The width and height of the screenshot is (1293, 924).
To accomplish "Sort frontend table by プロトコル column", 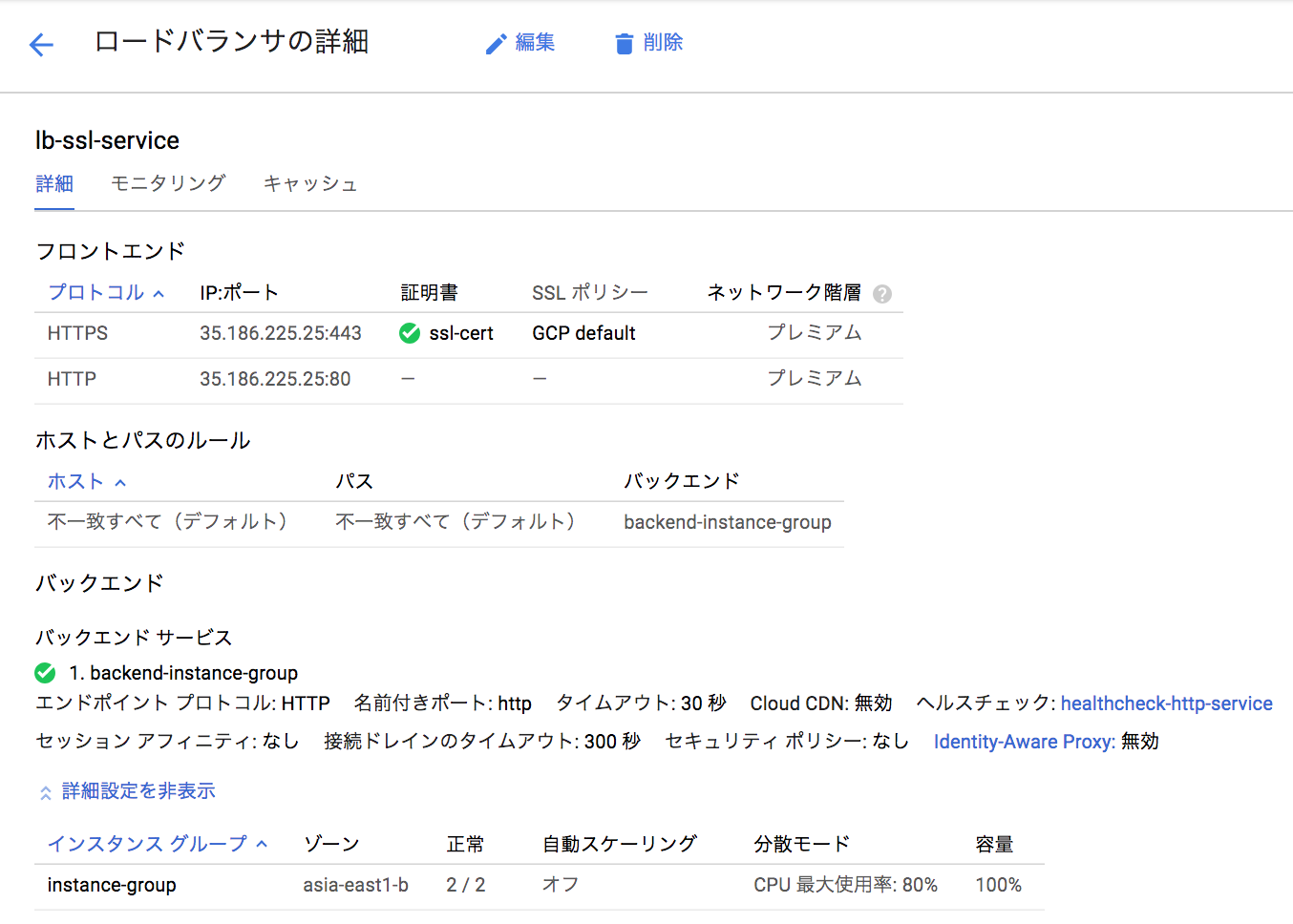I will tap(106, 292).
